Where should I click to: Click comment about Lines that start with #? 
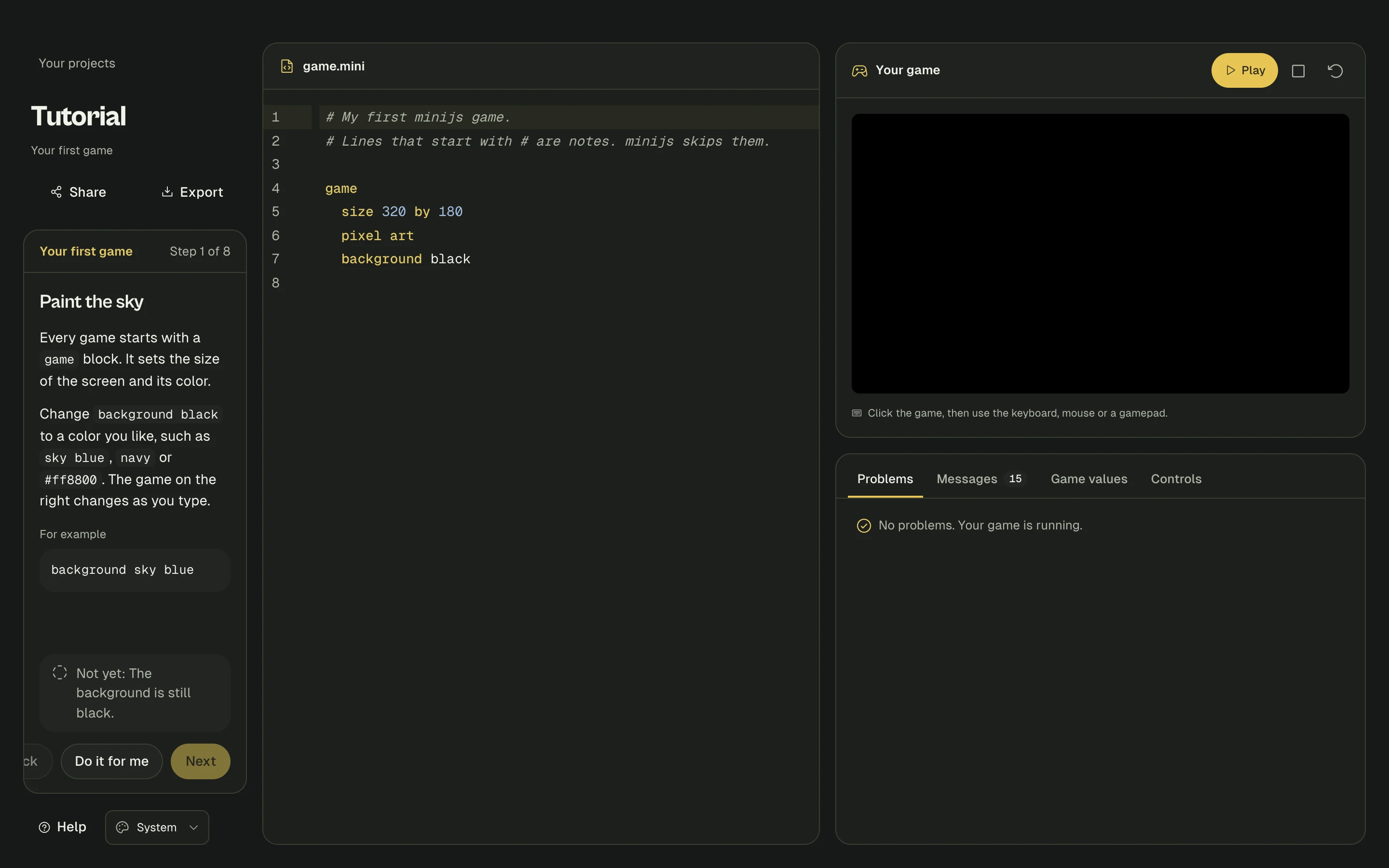[x=547, y=141]
